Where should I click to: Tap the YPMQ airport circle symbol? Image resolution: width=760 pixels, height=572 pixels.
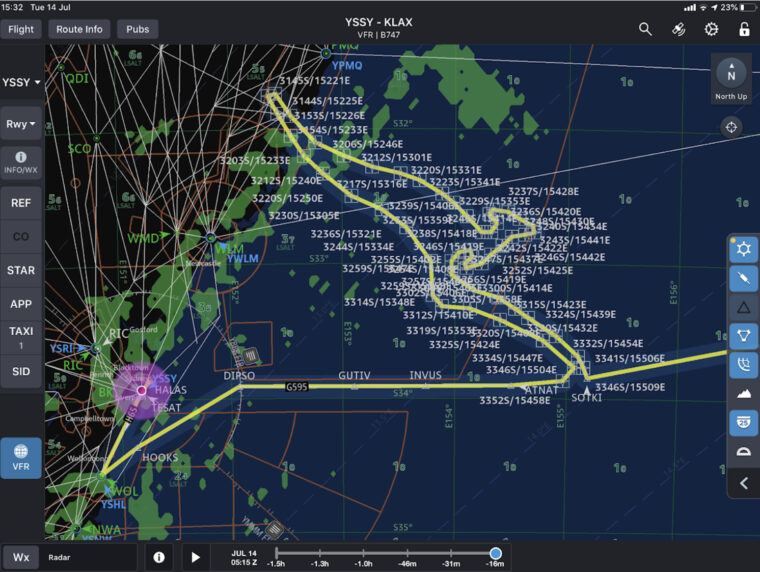point(326,53)
